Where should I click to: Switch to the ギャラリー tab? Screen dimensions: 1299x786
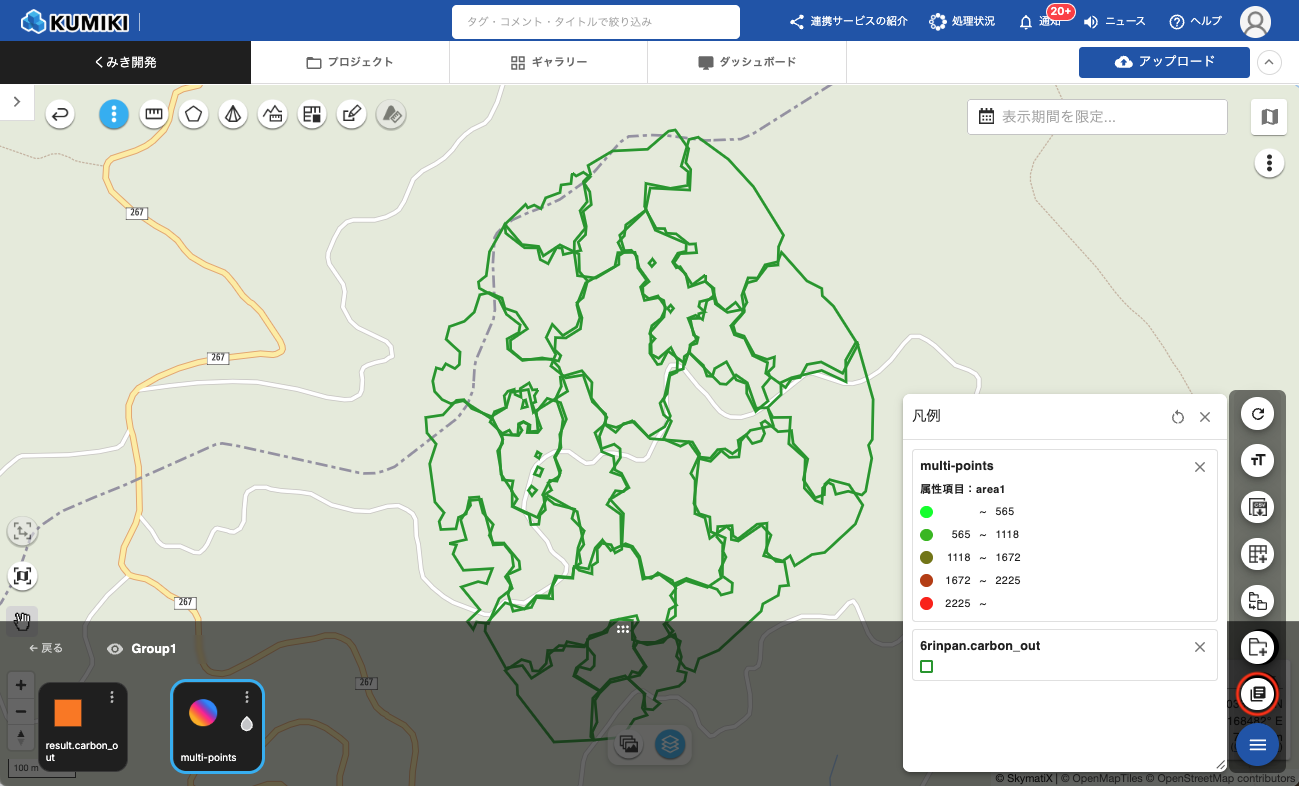pyautogui.click(x=548, y=62)
